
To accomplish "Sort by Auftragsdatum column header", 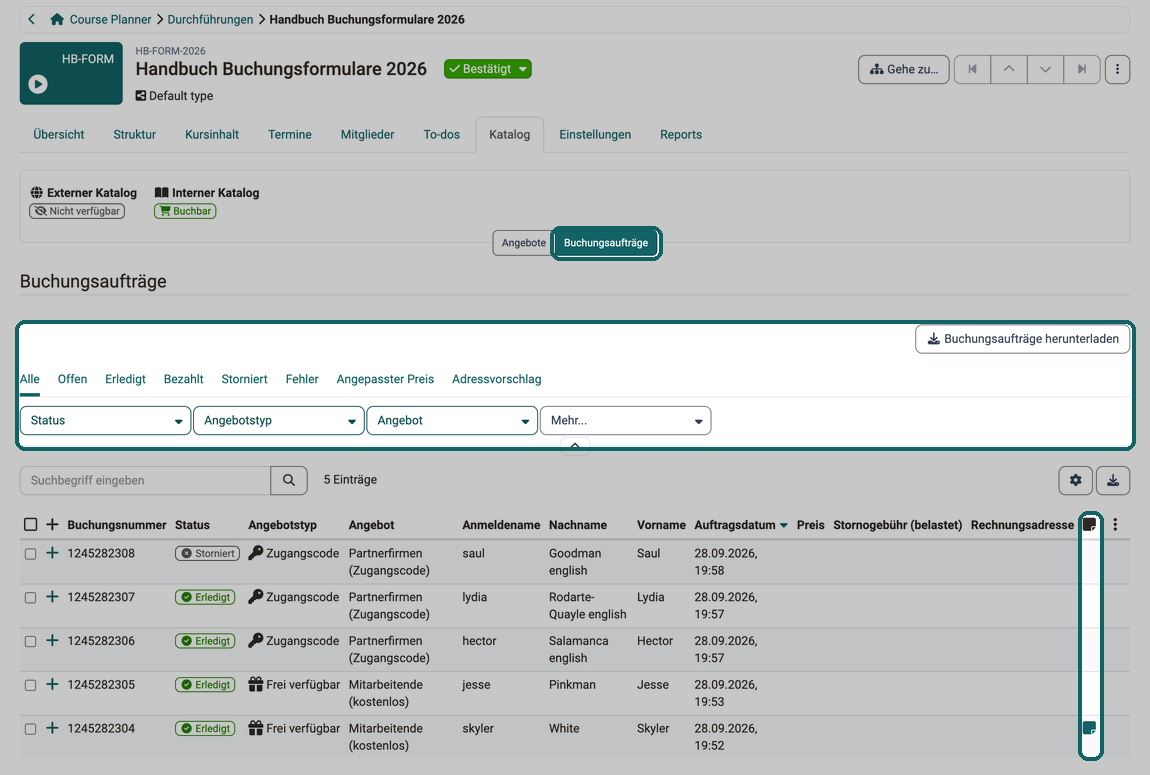I will pyautogui.click(x=741, y=525).
